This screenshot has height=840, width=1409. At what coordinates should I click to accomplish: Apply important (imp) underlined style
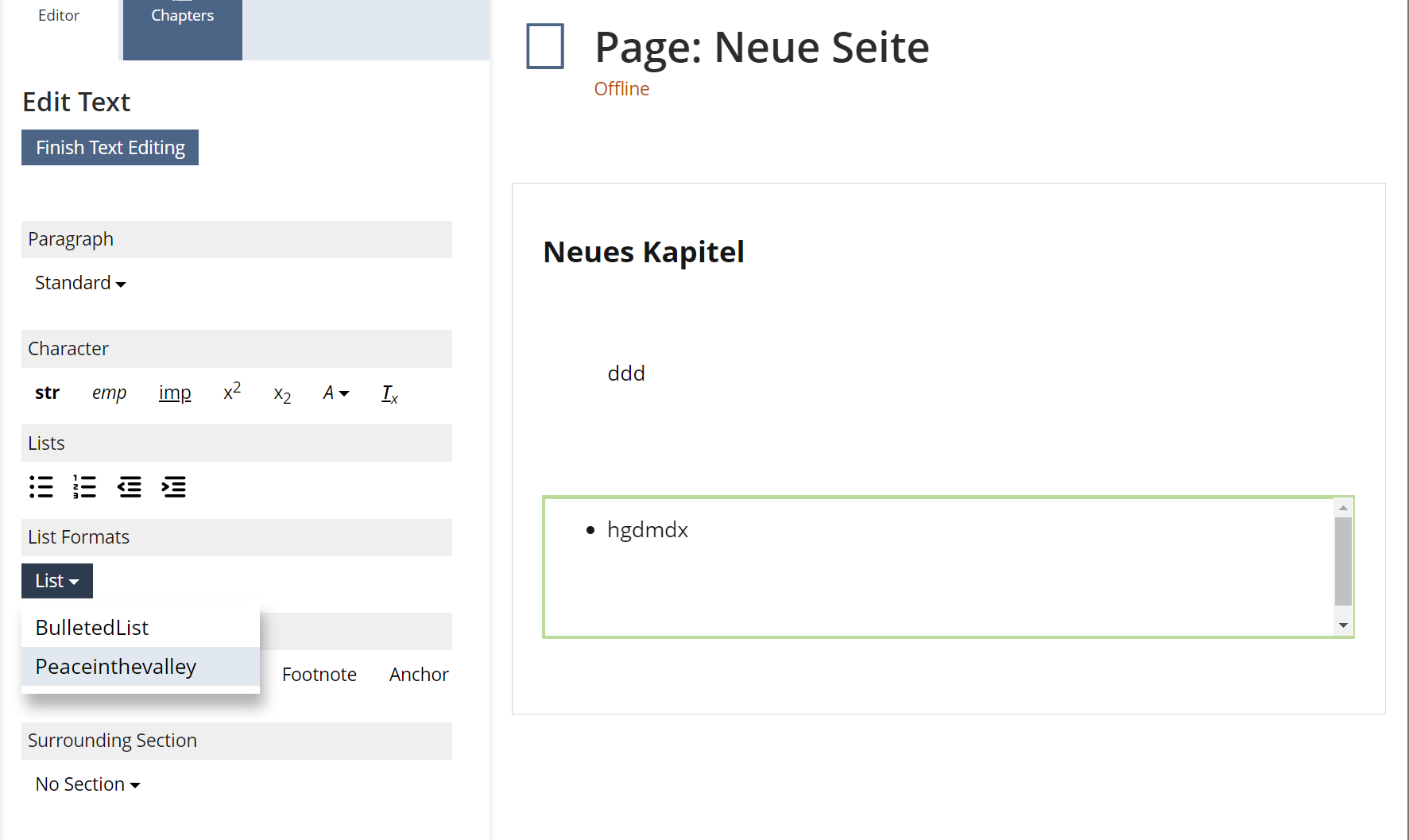(175, 393)
